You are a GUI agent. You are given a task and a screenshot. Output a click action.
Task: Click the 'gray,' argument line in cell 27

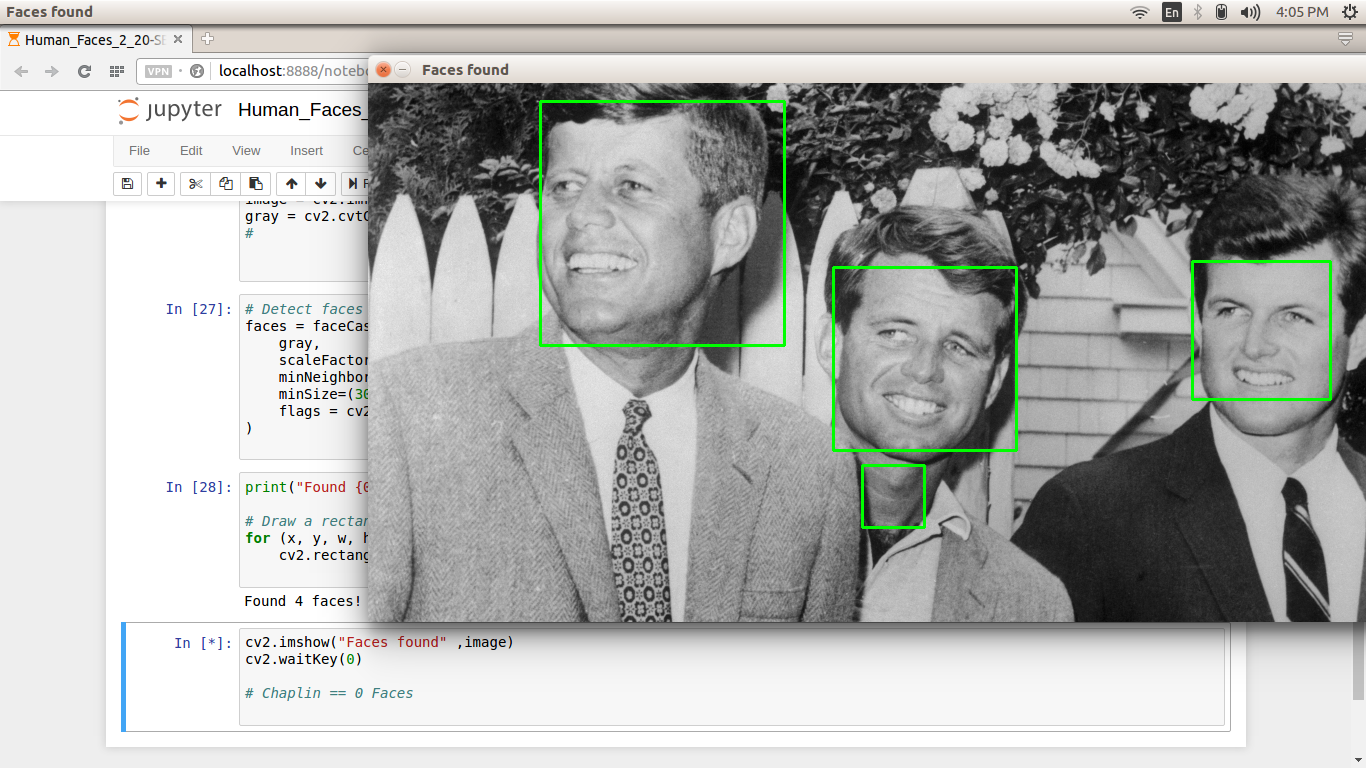click(x=300, y=343)
